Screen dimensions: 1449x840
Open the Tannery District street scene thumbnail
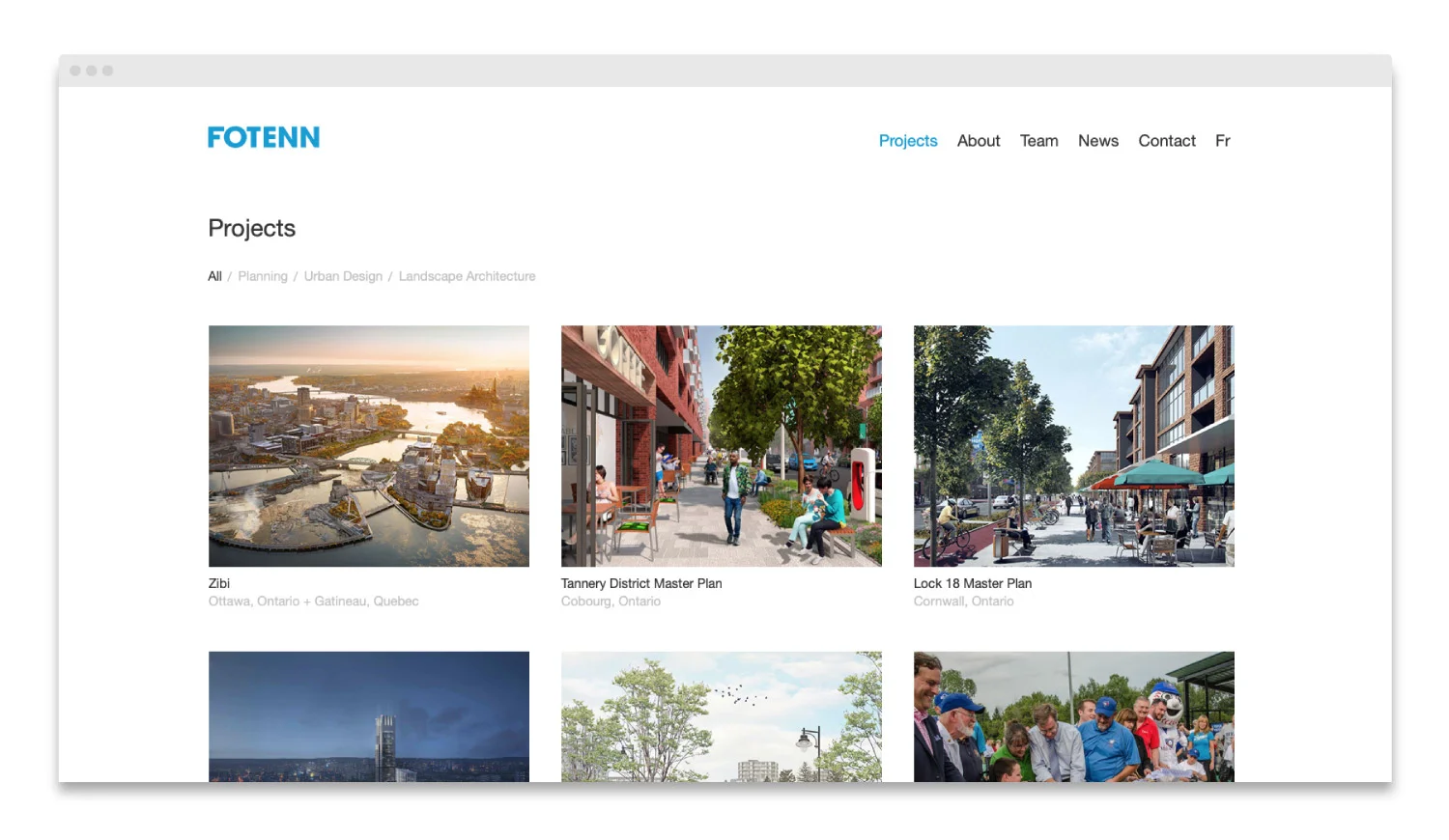pyautogui.click(x=722, y=446)
